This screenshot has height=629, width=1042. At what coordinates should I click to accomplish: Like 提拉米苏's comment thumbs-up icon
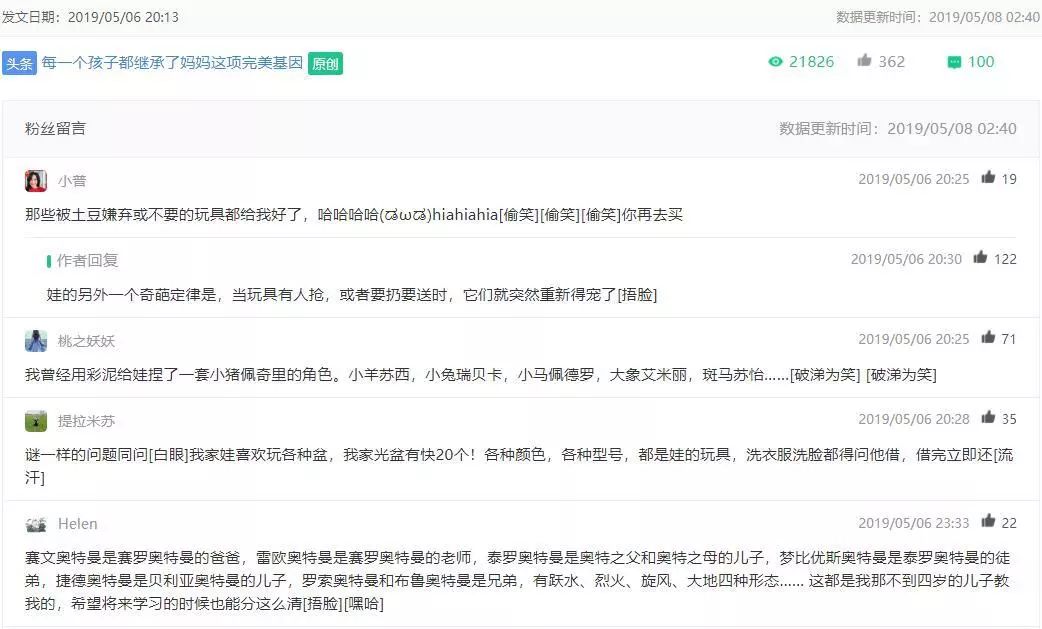(x=988, y=417)
